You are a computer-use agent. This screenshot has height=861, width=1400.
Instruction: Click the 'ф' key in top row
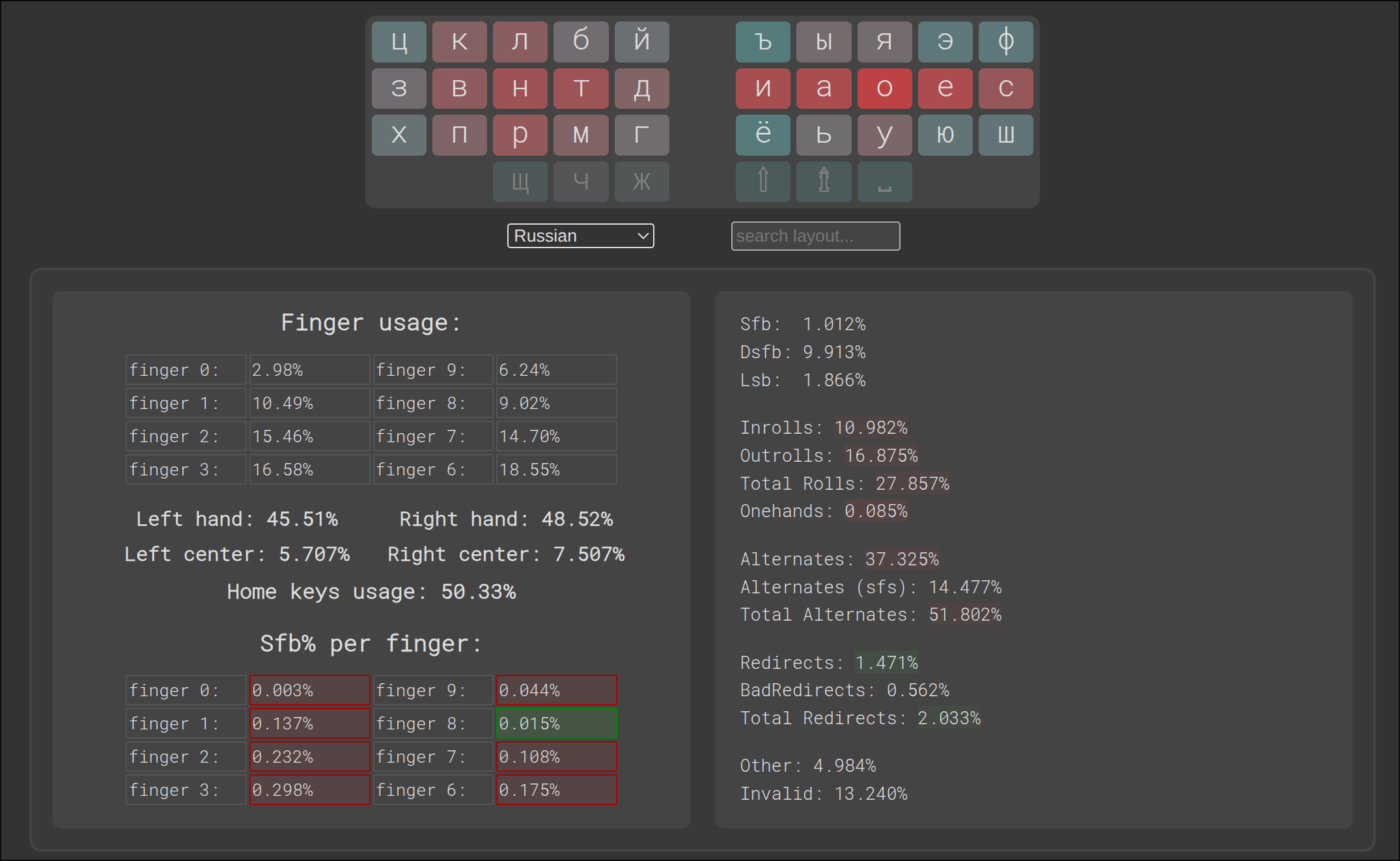pos(1005,42)
